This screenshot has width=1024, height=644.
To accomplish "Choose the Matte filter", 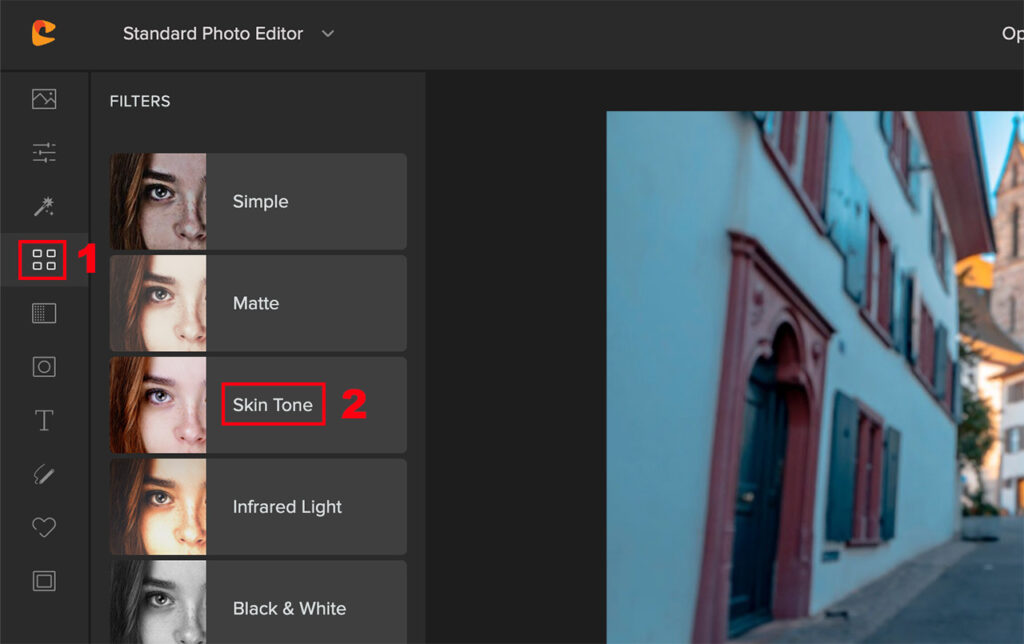I will click(256, 304).
